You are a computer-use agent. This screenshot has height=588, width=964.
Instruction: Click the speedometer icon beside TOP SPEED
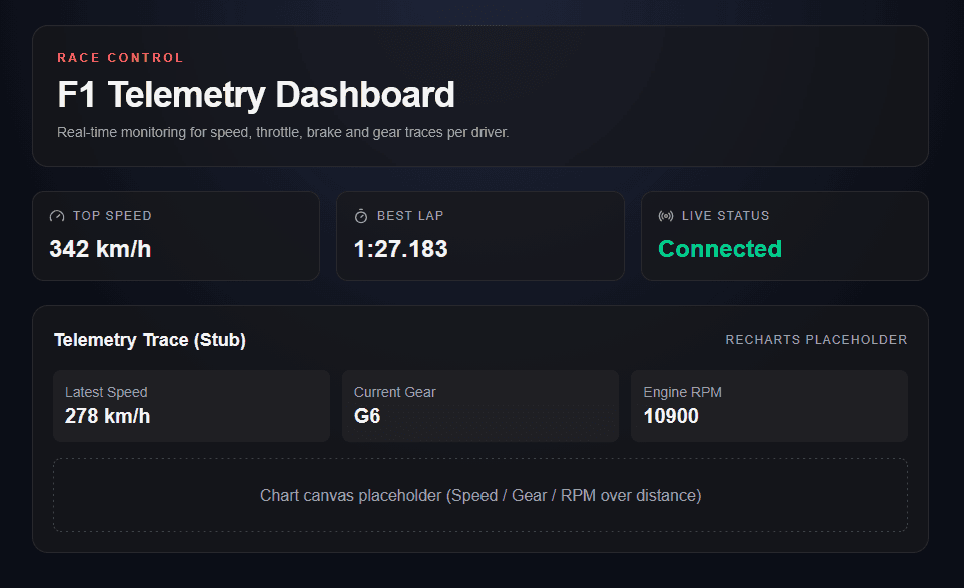pyautogui.click(x=57, y=215)
